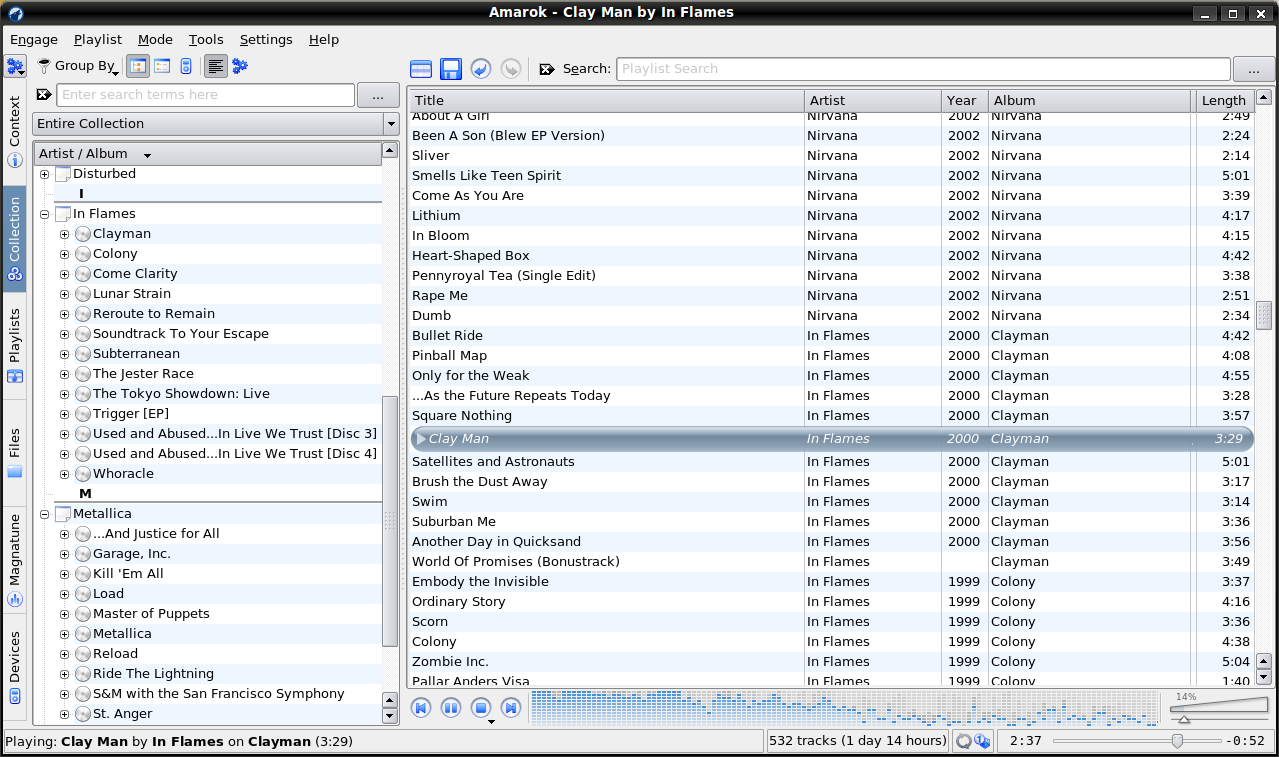
Task: Collapse the In Flames artist node
Action: tap(44, 214)
